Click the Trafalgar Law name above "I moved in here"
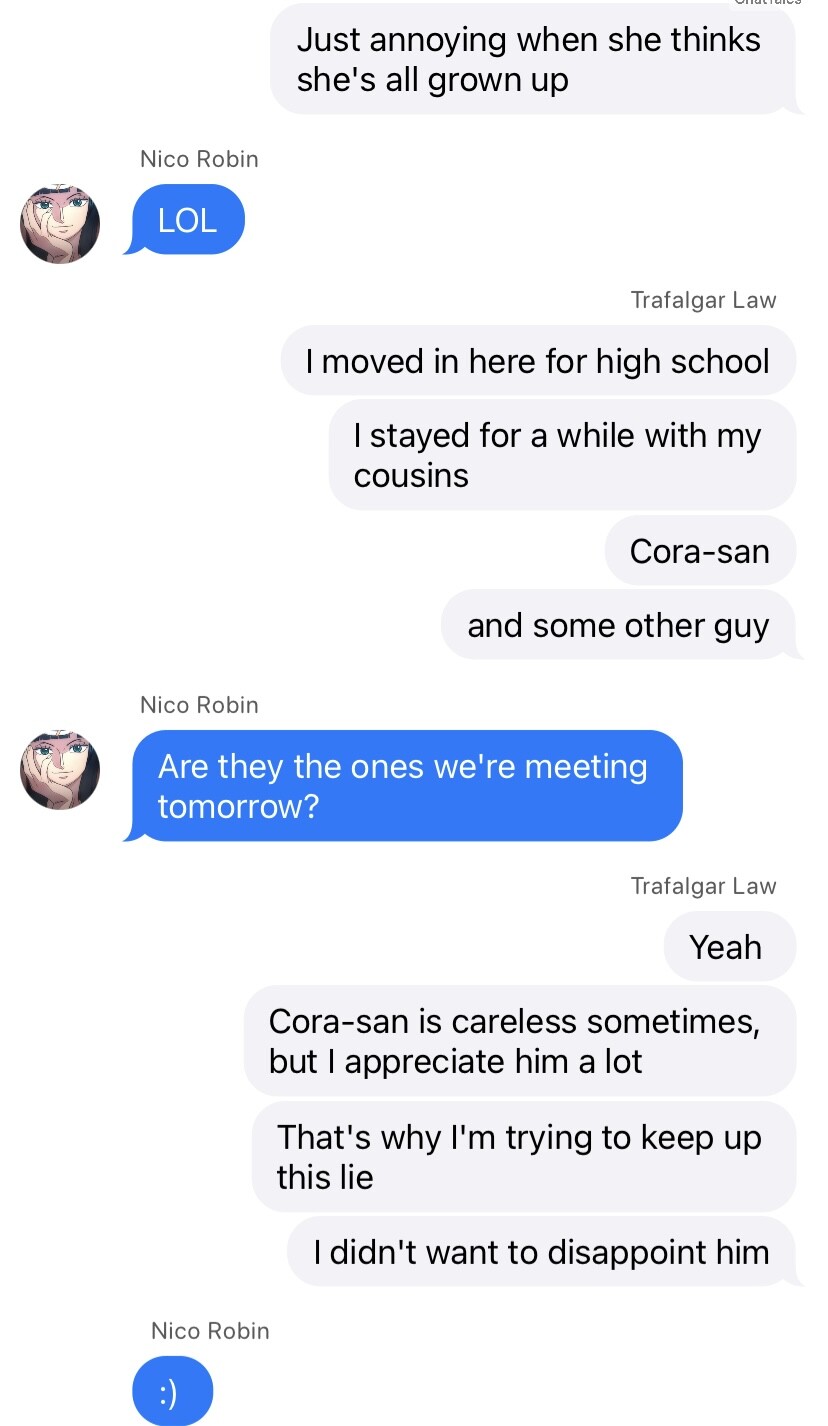828x1426 pixels. click(x=703, y=300)
